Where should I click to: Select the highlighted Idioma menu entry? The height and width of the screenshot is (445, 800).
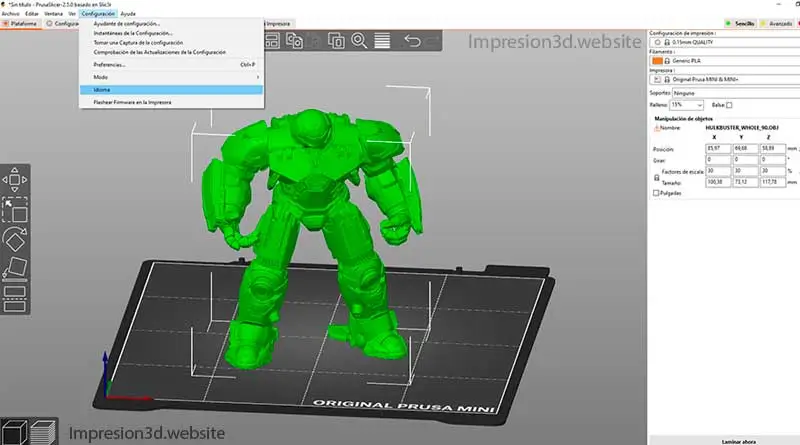coord(171,90)
